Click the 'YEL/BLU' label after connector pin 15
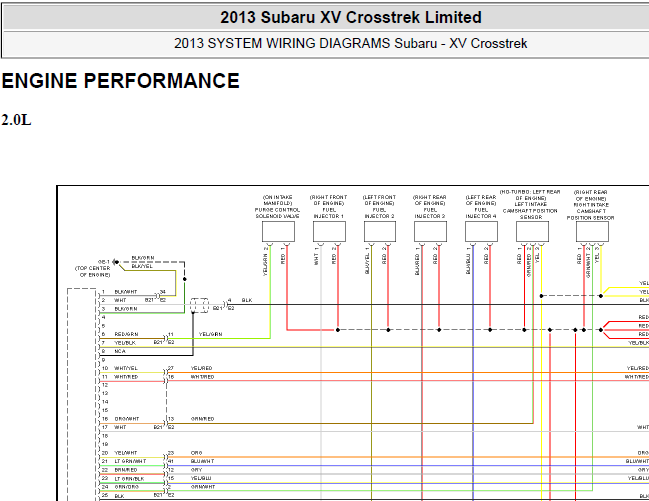The image size is (649, 501). (x=201, y=479)
